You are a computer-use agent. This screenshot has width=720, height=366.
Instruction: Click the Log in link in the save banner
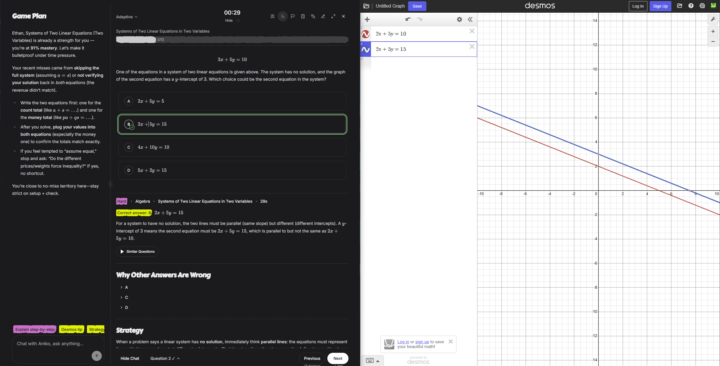[403, 342]
